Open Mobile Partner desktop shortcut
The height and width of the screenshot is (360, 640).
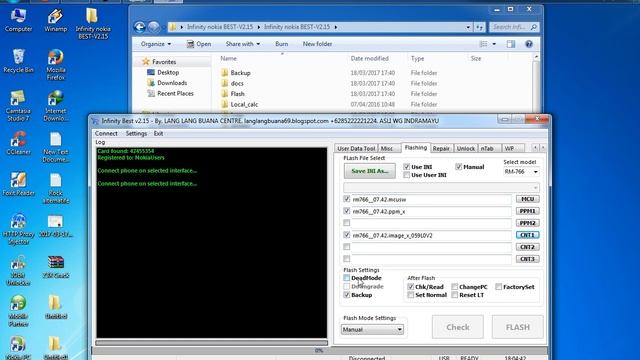[x=18, y=311]
